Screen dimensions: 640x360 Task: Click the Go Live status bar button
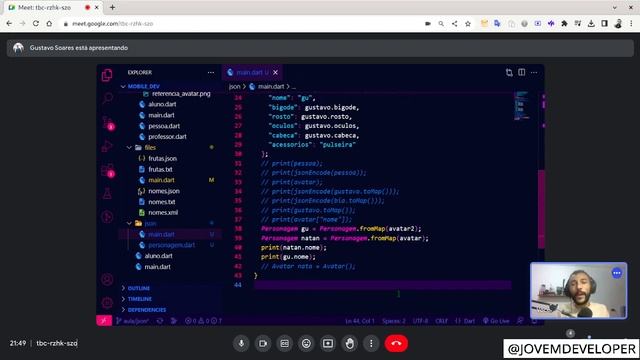pyautogui.click(x=496, y=321)
